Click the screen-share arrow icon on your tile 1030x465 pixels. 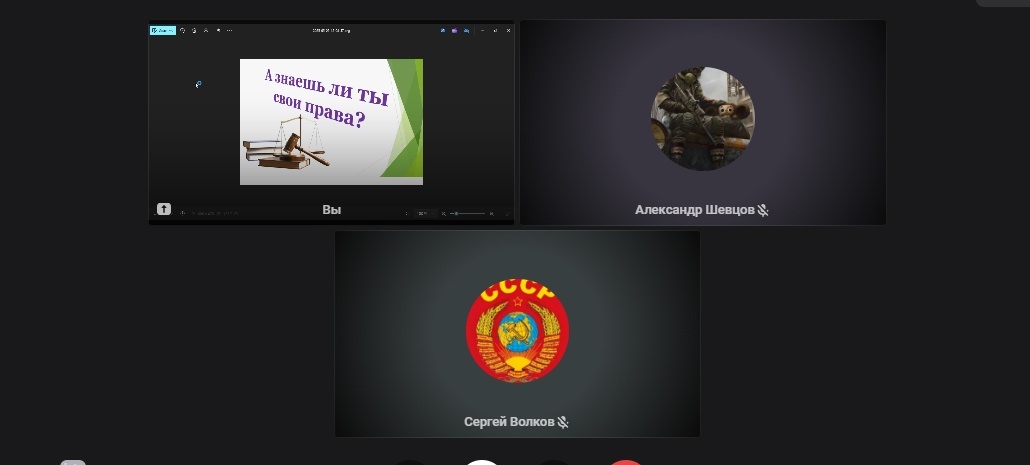[164, 209]
